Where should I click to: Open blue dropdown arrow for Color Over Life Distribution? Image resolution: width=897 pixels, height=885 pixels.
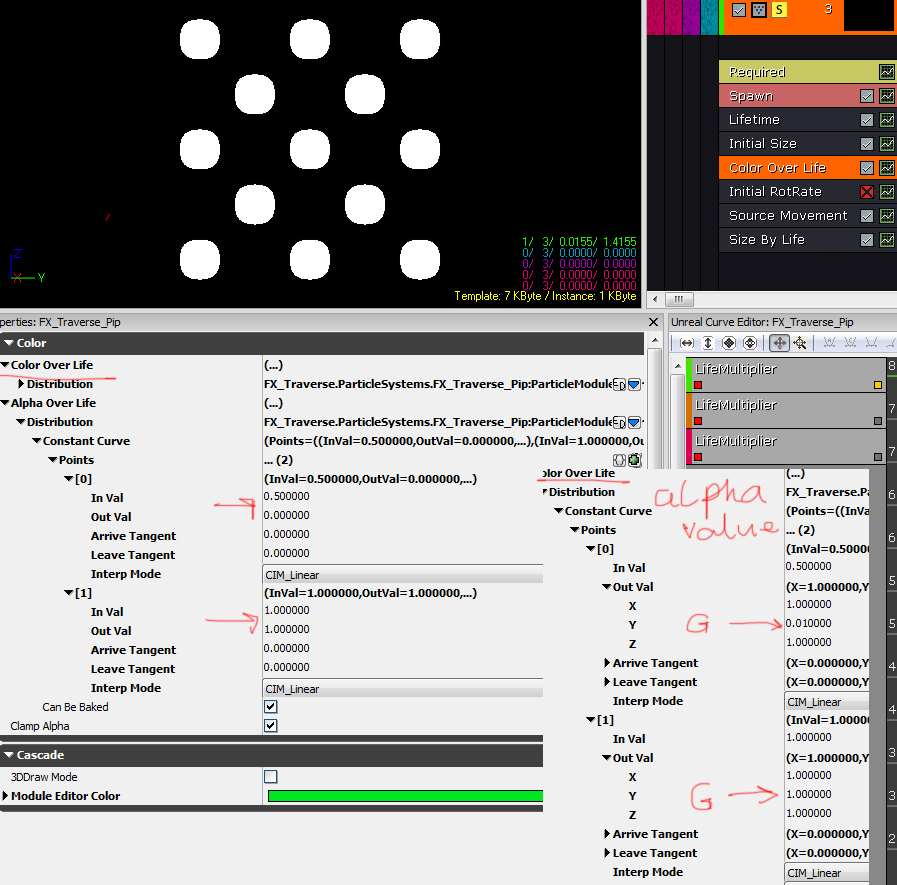(x=634, y=384)
